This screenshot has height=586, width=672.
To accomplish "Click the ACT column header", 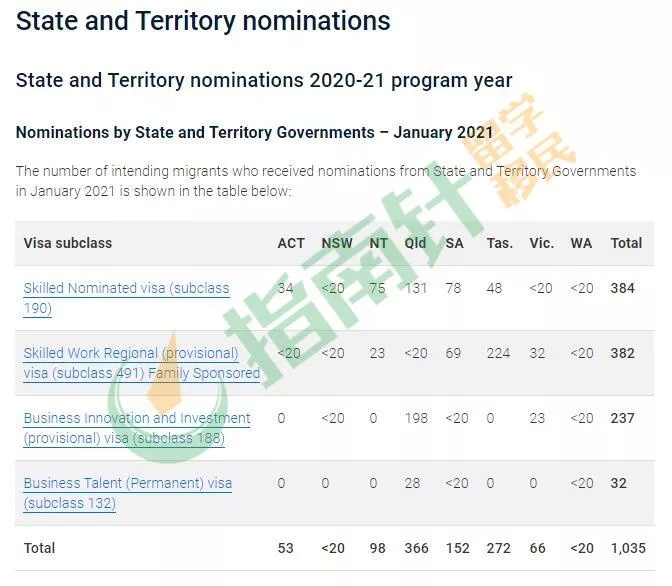I will coord(291,243).
